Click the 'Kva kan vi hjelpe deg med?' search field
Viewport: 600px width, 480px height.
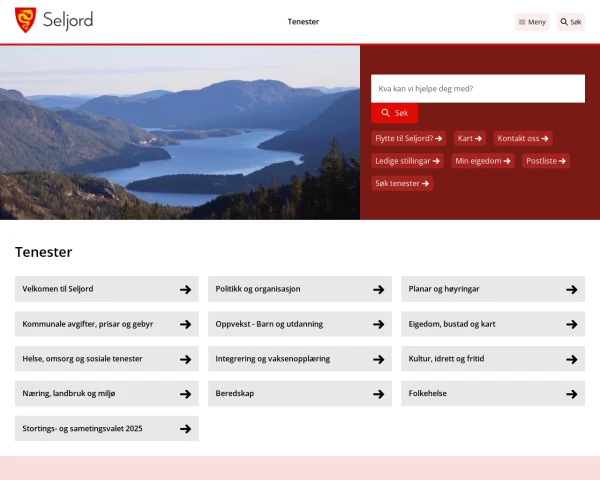click(477, 89)
